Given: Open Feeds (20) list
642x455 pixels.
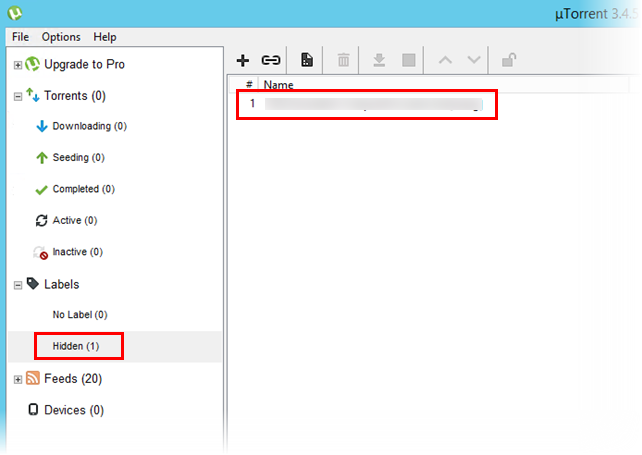Looking at the screenshot, I should pos(73,379).
